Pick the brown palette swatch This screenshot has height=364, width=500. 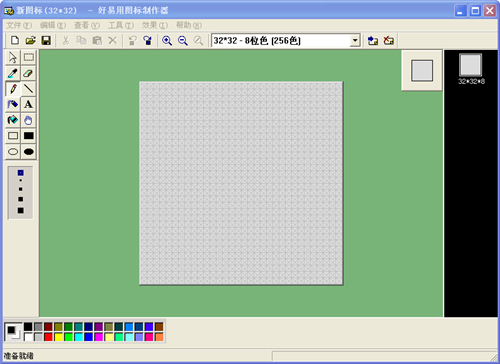(x=159, y=327)
